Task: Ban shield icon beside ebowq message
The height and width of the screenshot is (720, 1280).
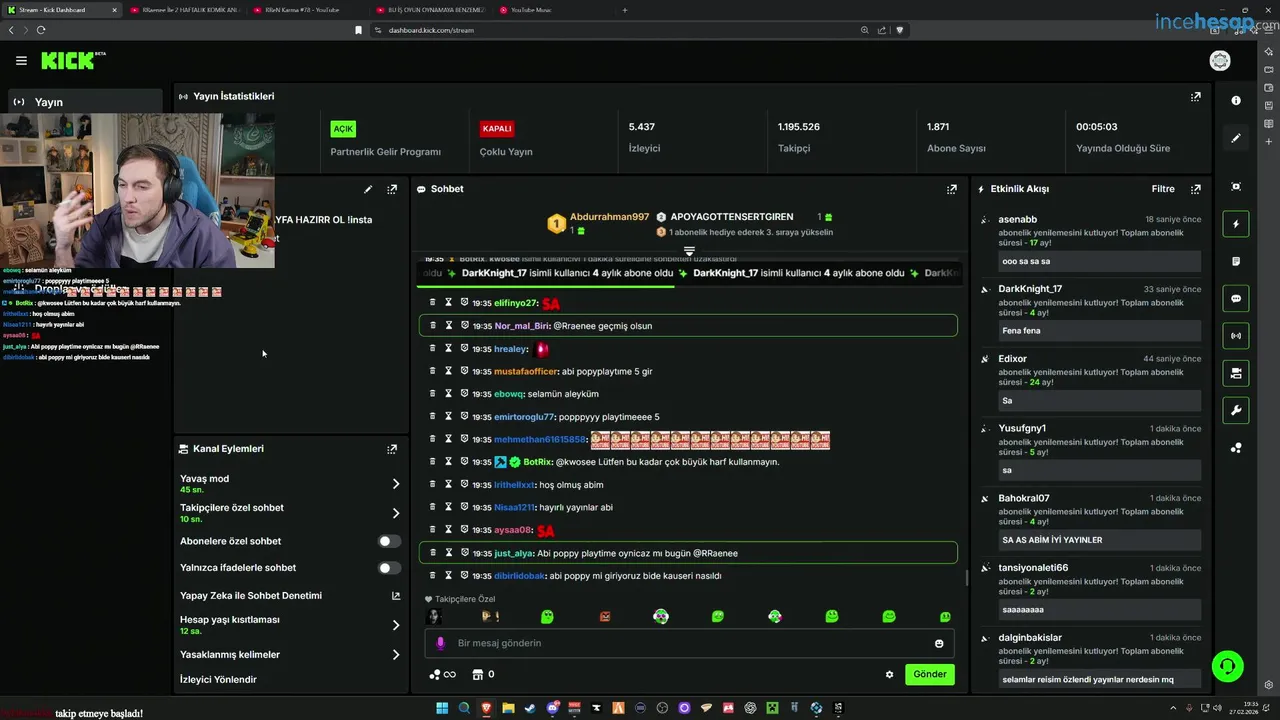Action: pos(465,393)
